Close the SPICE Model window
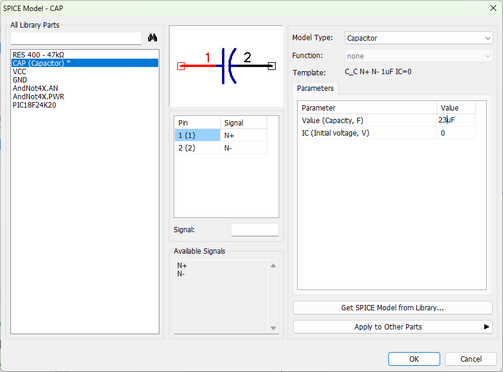 click(493, 8)
